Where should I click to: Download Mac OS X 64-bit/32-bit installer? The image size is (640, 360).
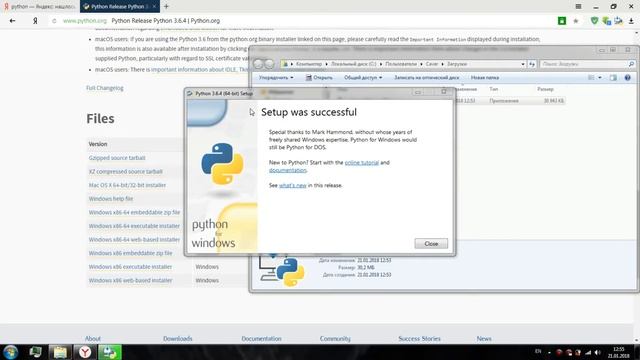(x=127, y=185)
